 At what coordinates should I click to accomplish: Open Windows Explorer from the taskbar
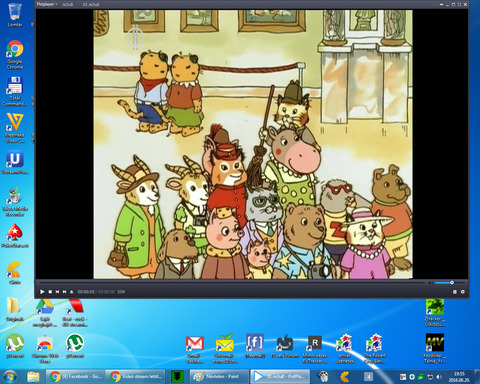(x=33, y=377)
